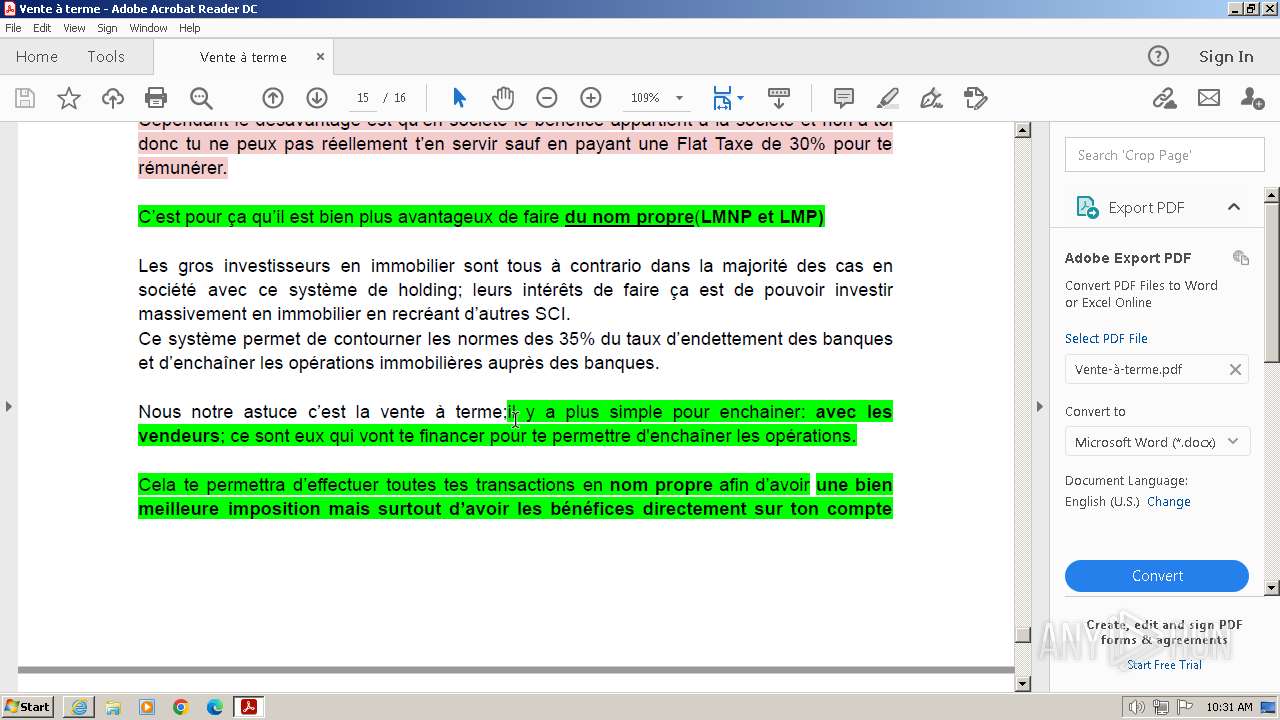The image size is (1280, 720).
Task: Send the file by email envelope icon
Action: coord(1209,98)
